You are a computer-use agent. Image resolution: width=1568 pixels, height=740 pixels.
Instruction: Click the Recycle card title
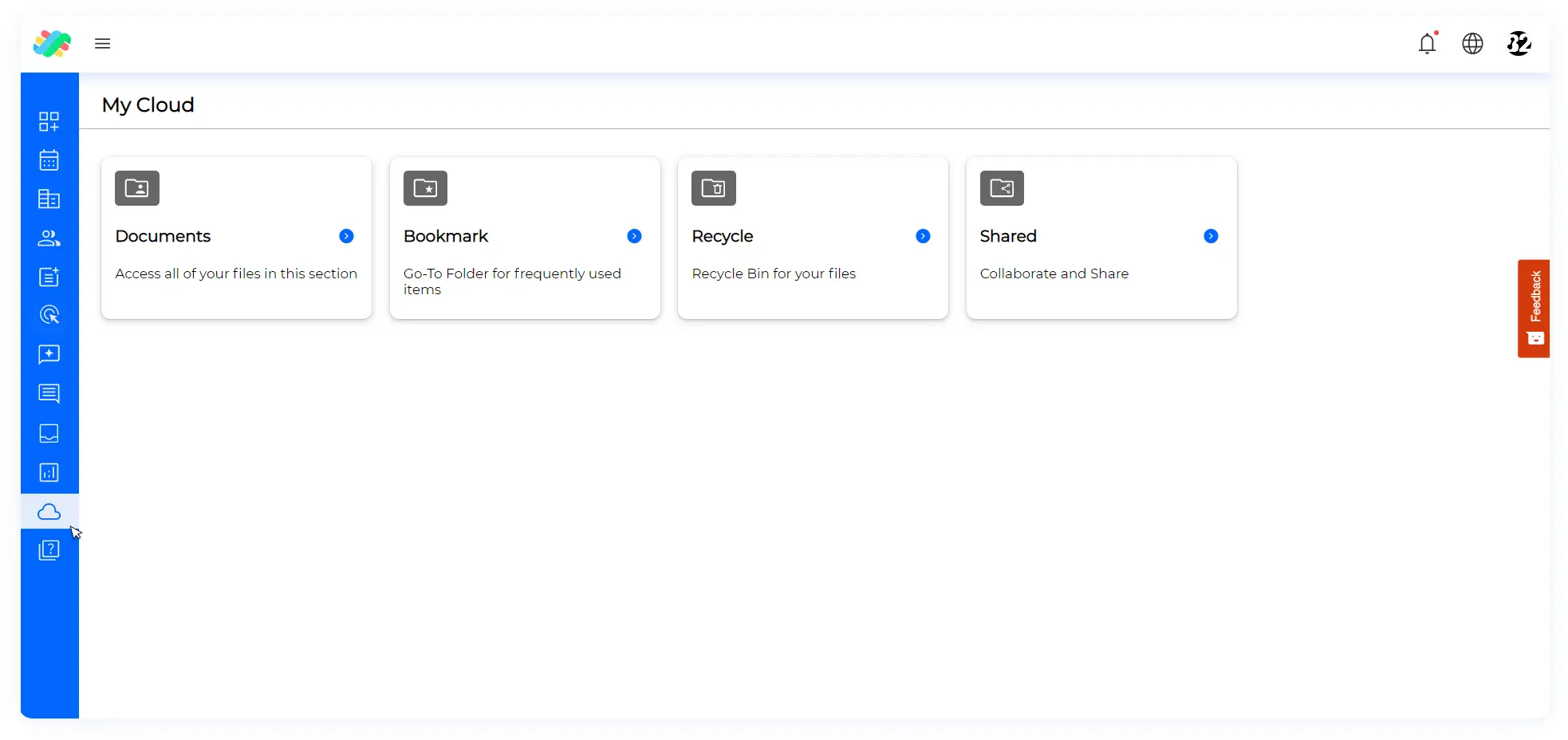tap(723, 236)
